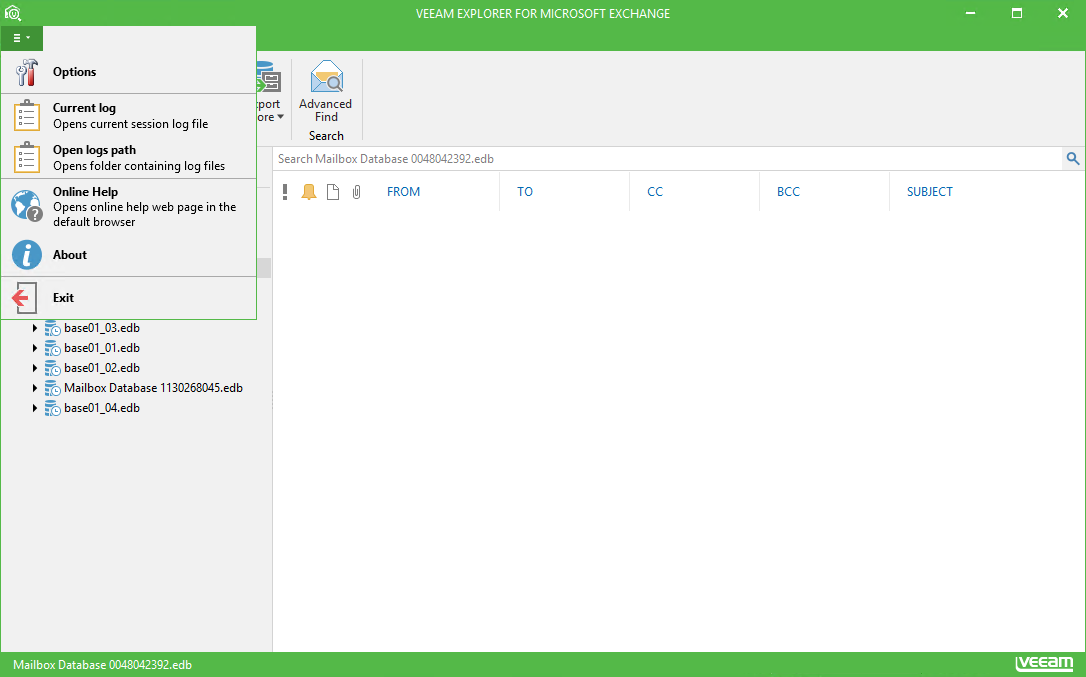The height and width of the screenshot is (677, 1086).
Task: Click status bar text Mailbox Database 0048042392.edb
Action: coord(103,665)
